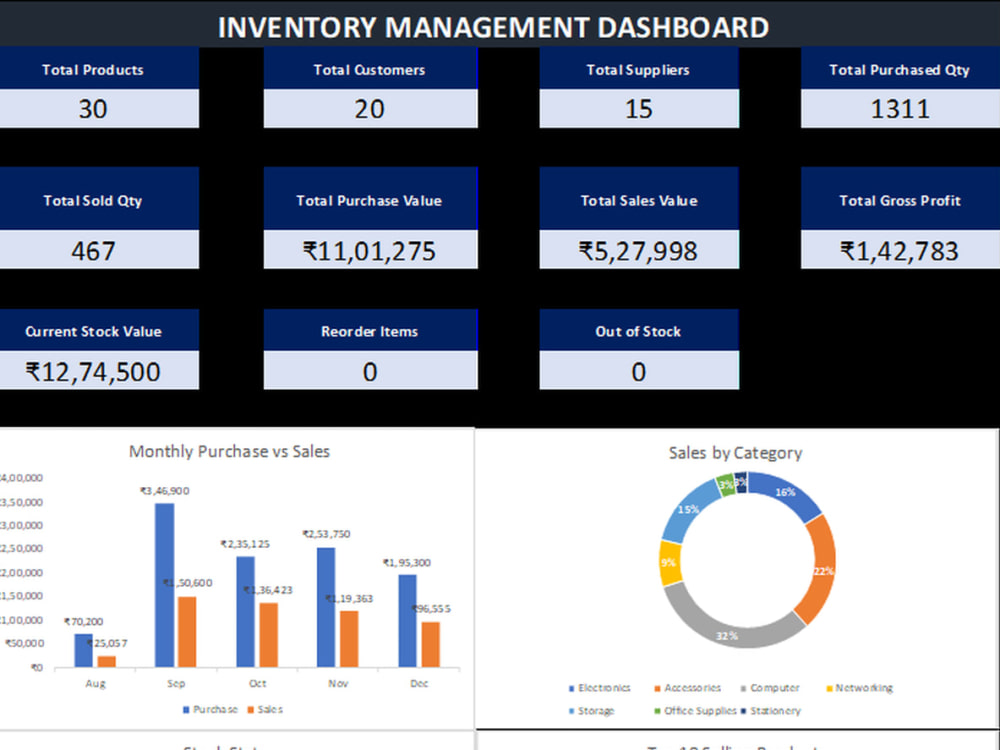Select the Total Sales Value header
This screenshot has height=750, width=1000.
(x=638, y=200)
